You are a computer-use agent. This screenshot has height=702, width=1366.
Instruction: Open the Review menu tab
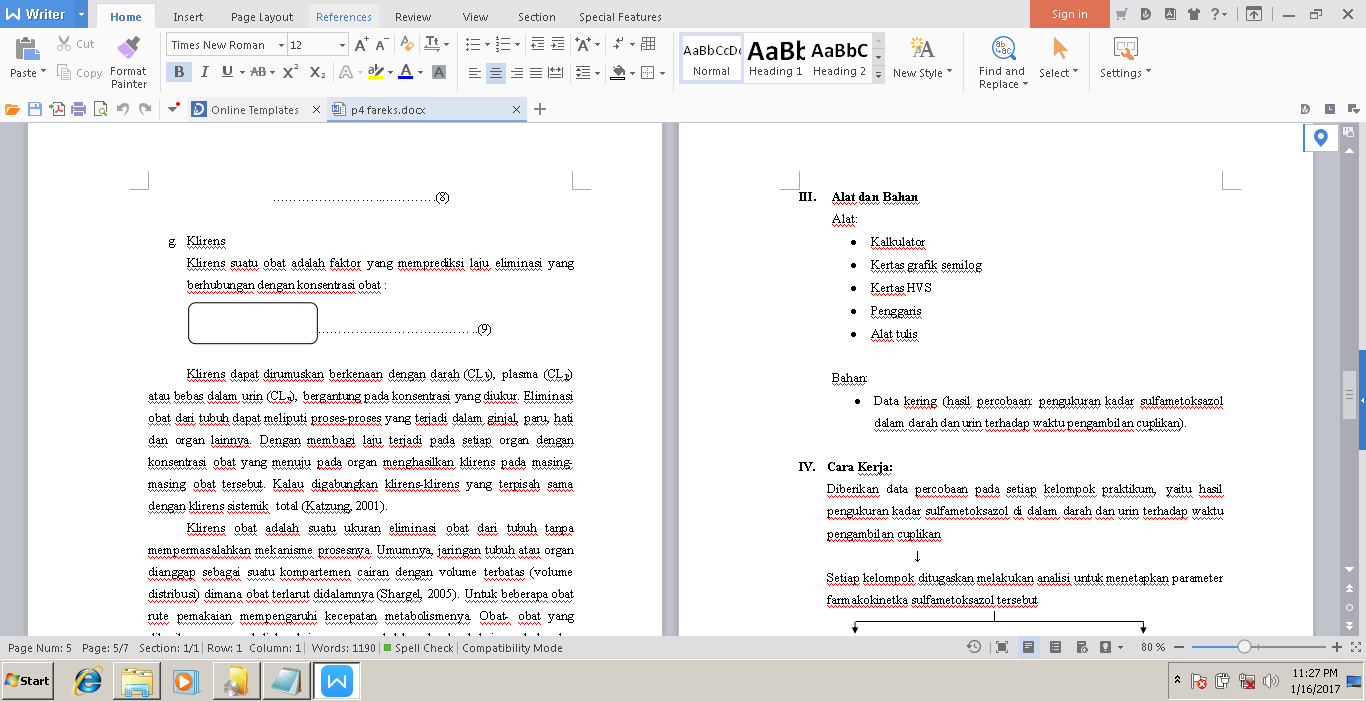coord(412,16)
